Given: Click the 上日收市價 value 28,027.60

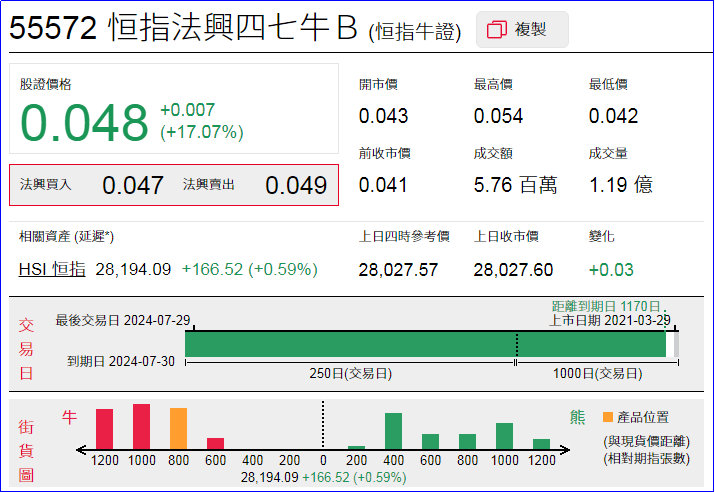Looking at the screenshot, I should coord(513,270).
